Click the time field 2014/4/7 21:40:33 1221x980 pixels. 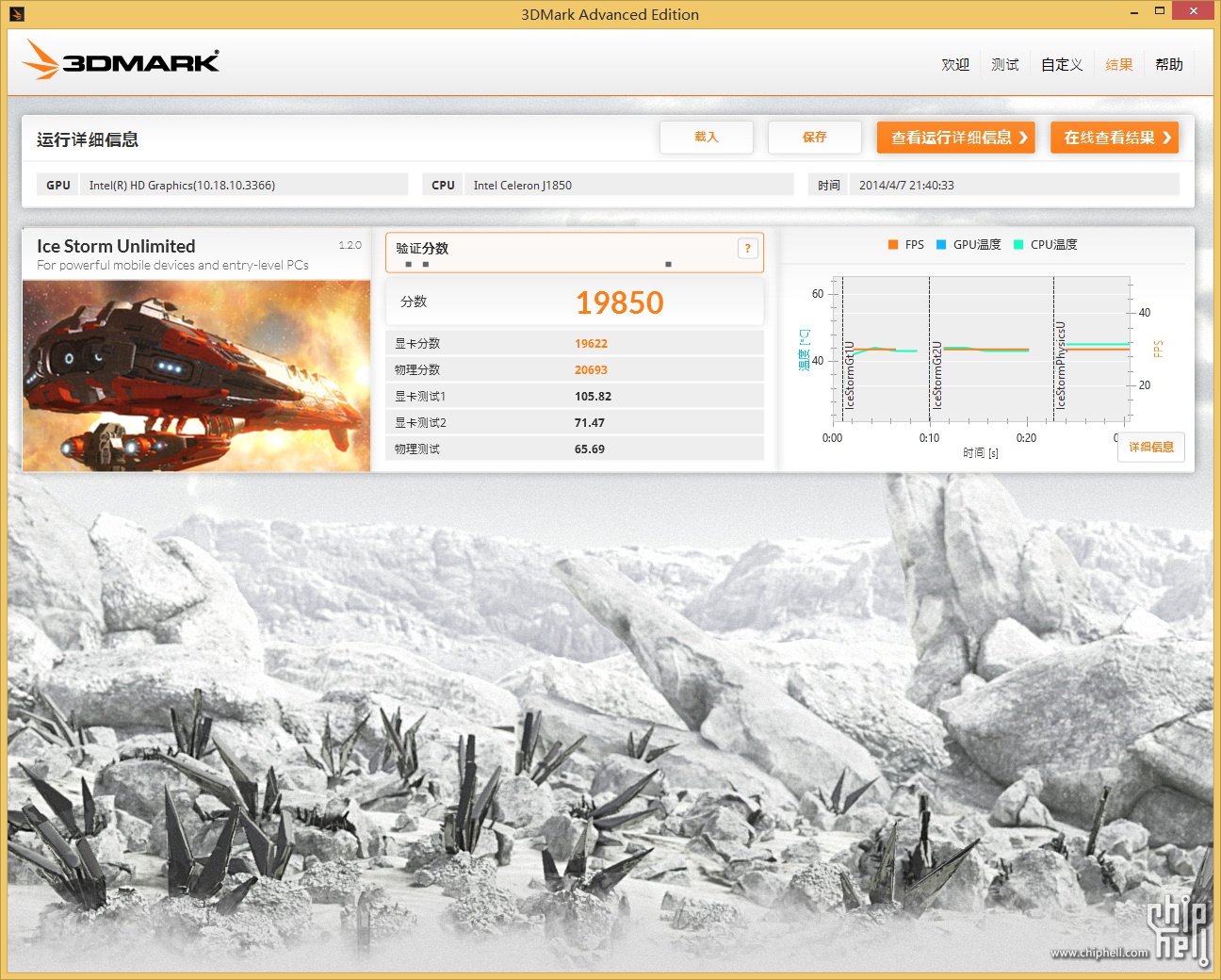[1015, 185]
